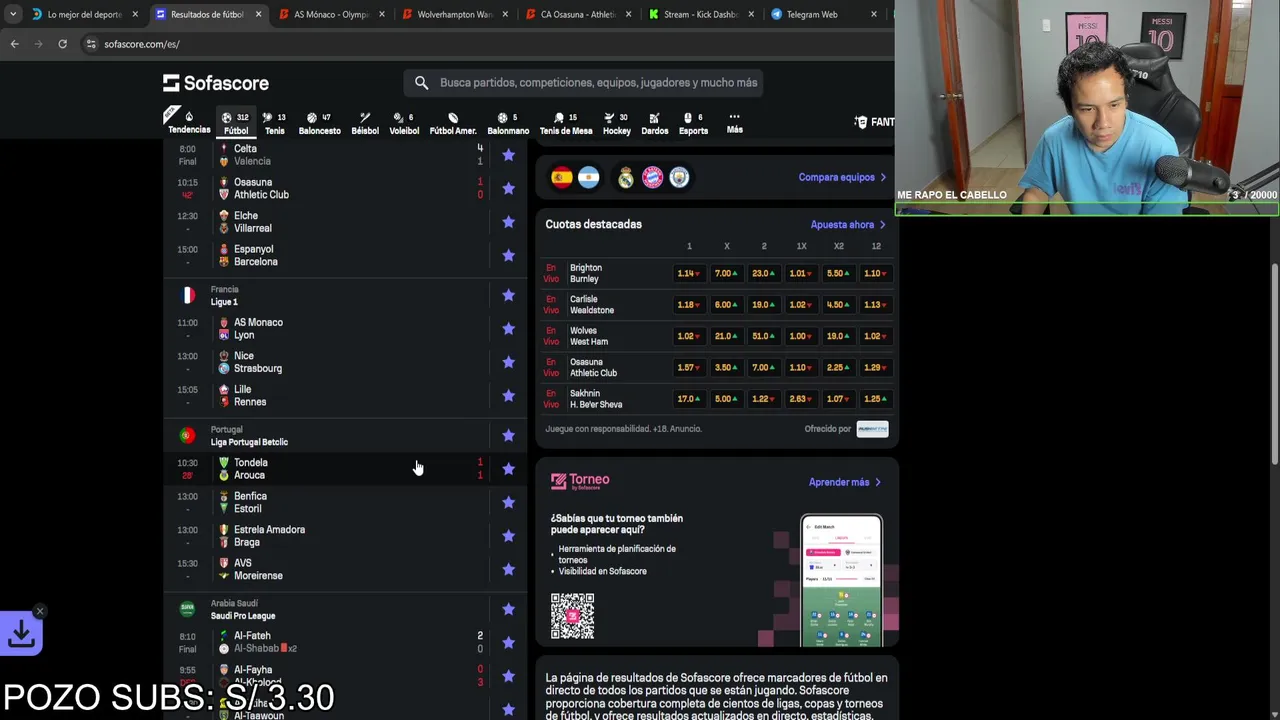Image resolution: width=1280 pixels, height=720 pixels.
Task: Click the Argentina flag team icon
Action: [588, 178]
